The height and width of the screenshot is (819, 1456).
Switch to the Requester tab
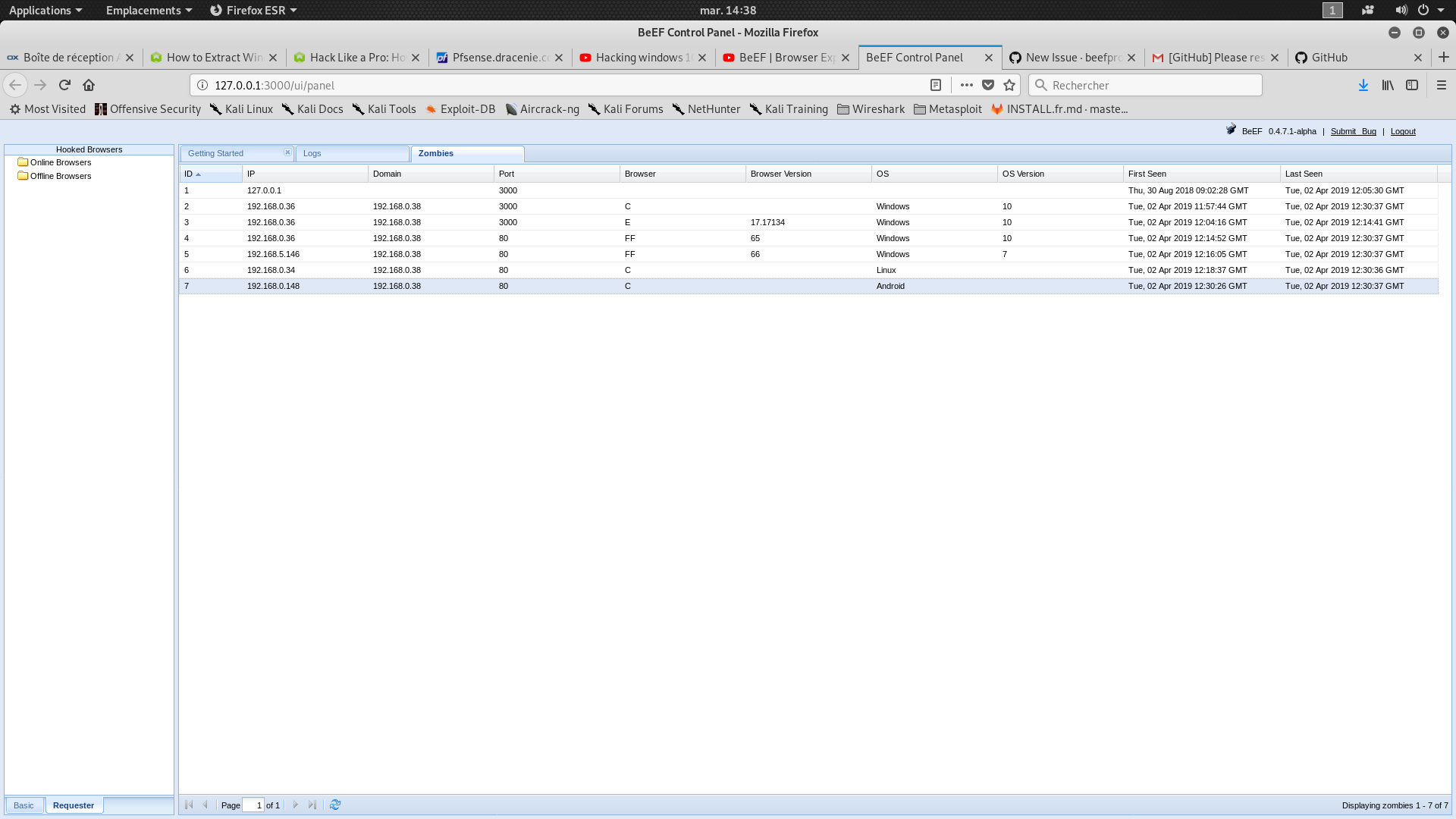point(74,805)
